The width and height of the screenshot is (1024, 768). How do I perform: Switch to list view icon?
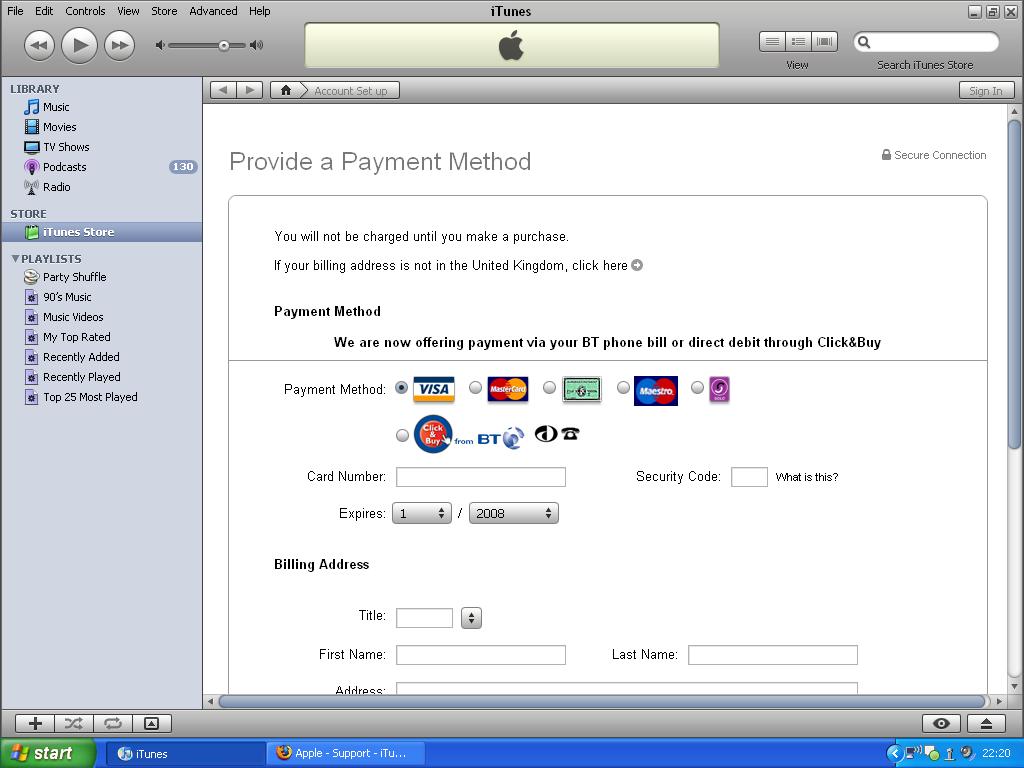(x=772, y=42)
